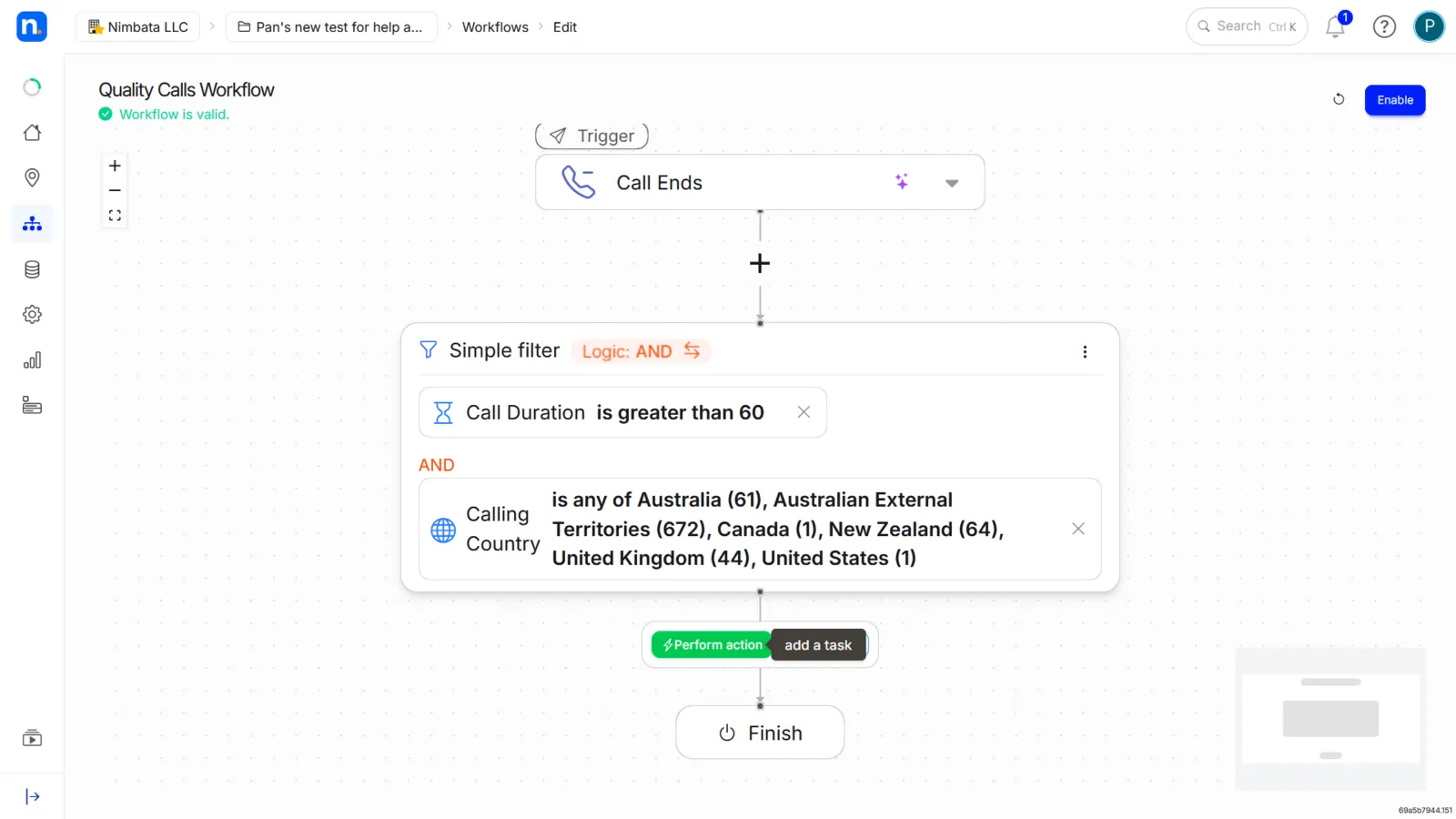
Task: Click the Quality Calls Workflow title
Action: pos(187,89)
